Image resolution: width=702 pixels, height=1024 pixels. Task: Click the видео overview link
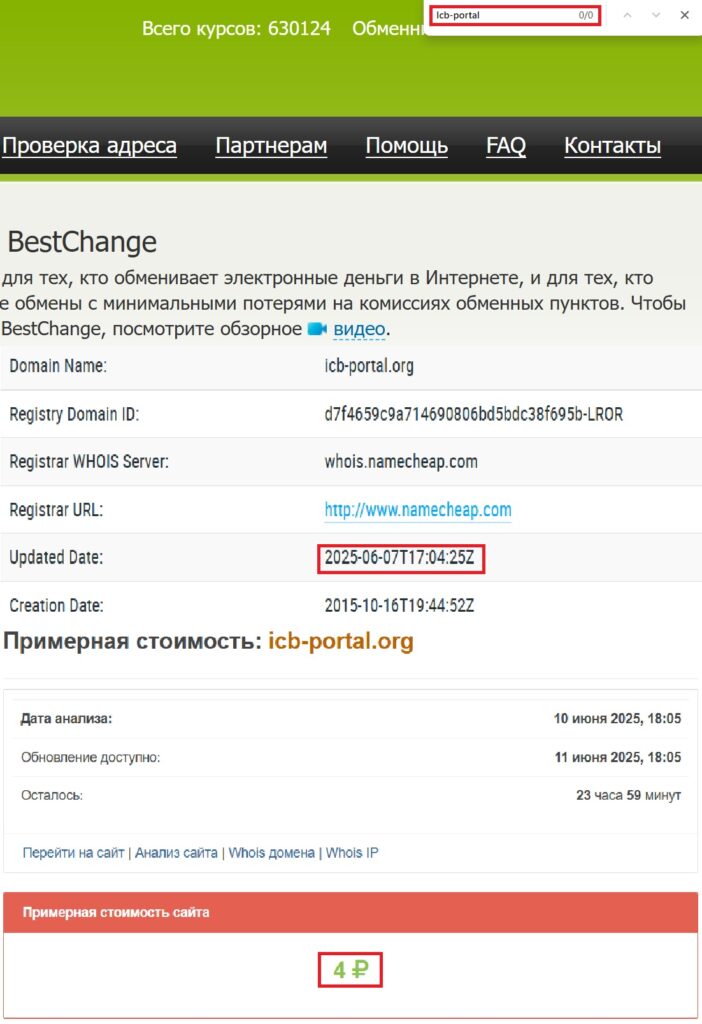pyautogui.click(x=359, y=328)
